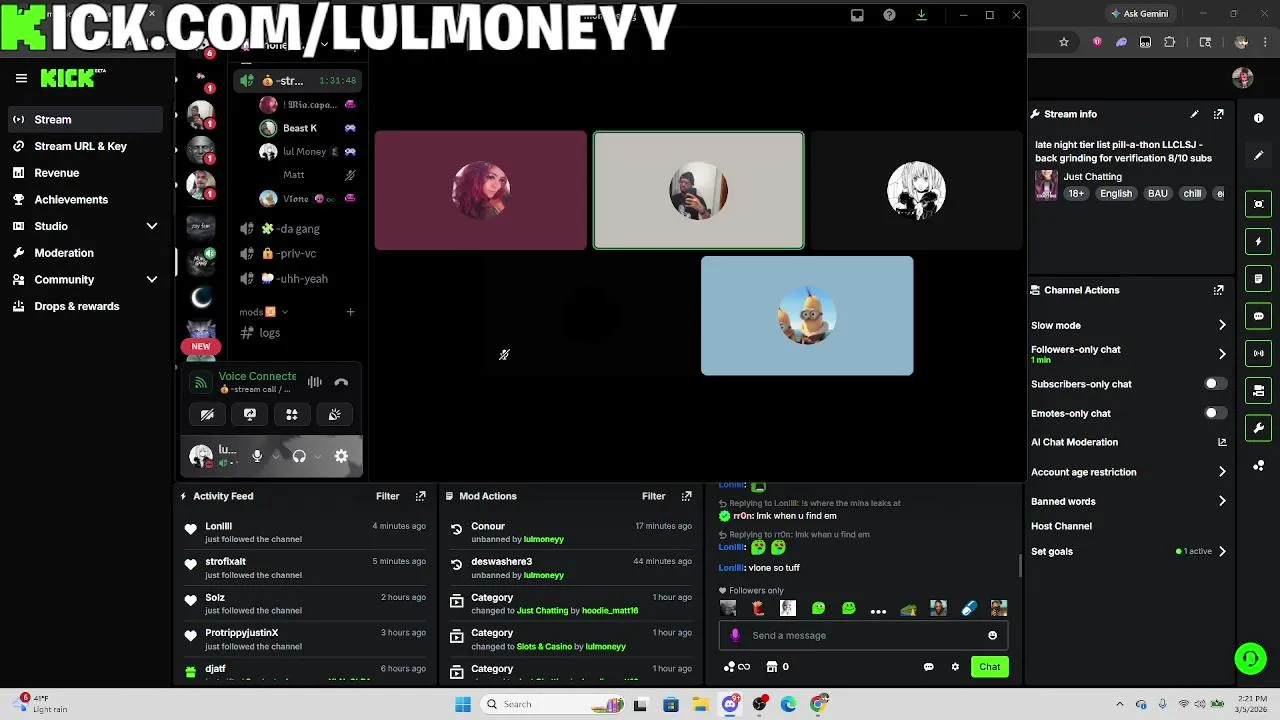Join the -da gang voice channel
This screenshot has height=720, width=1280.
297,229
